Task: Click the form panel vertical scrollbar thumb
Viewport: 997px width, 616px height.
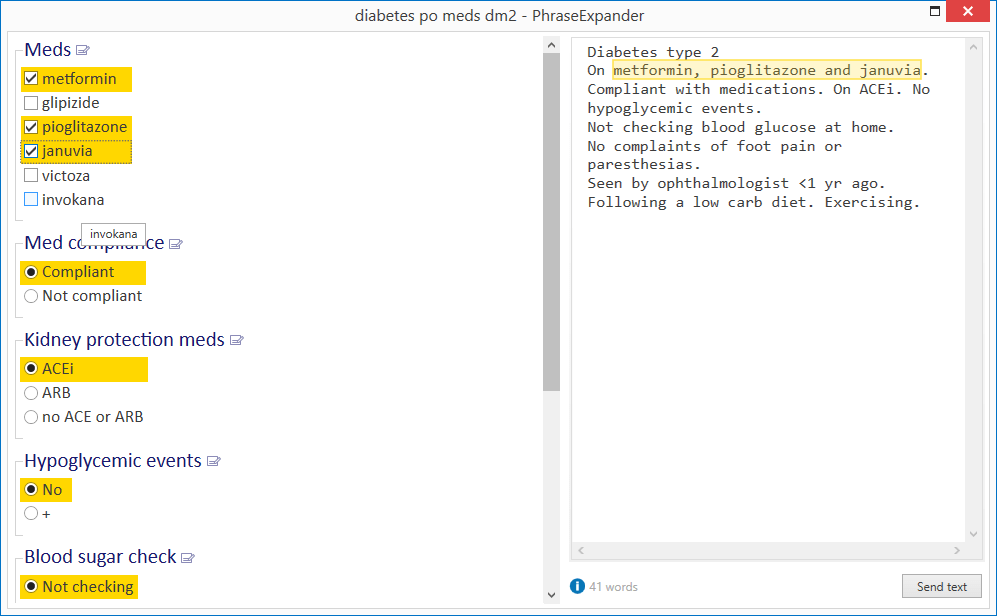Action: click(x=551, y=222)
